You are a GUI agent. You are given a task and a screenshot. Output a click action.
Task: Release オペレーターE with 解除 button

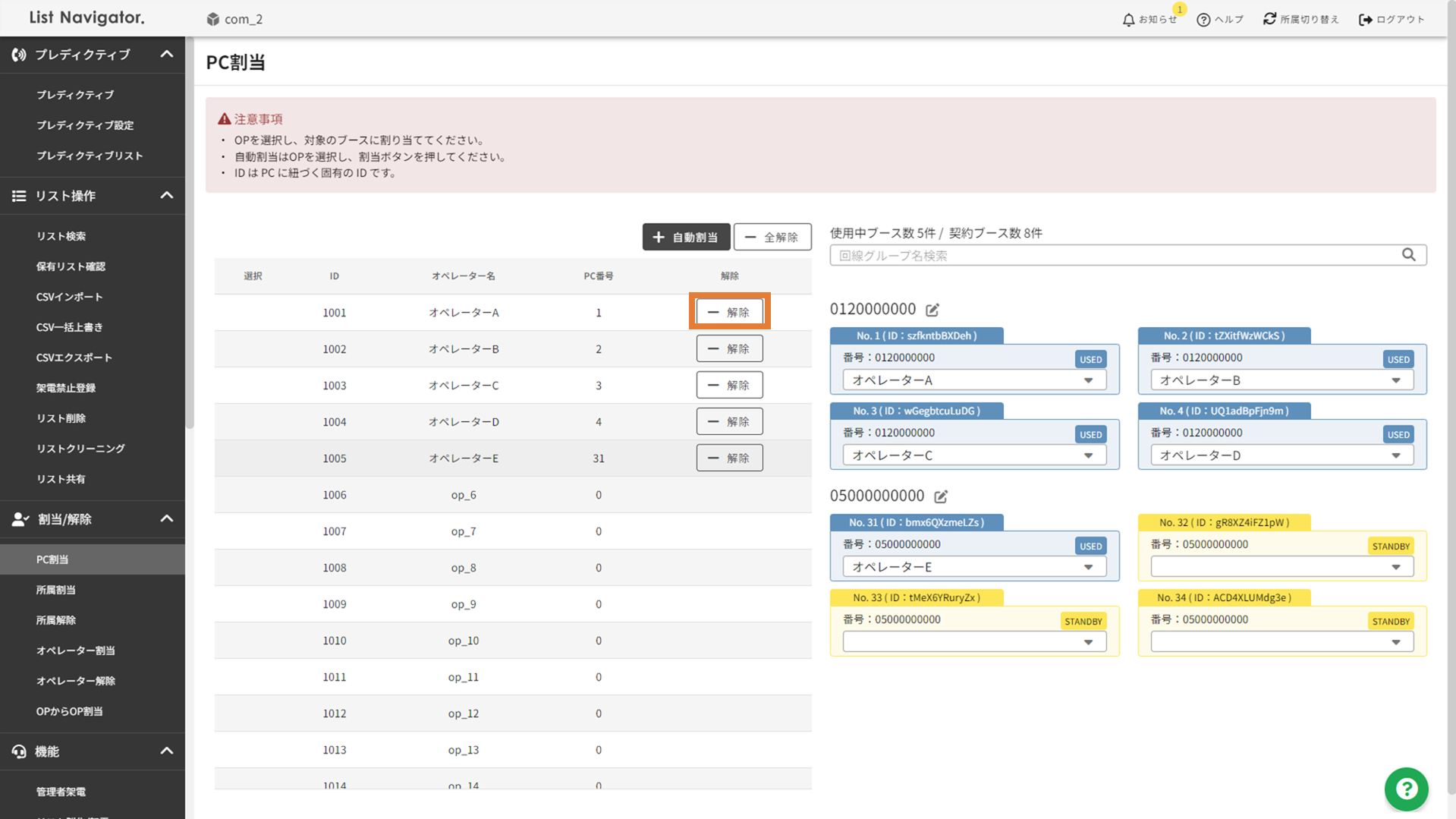point(729,458)
